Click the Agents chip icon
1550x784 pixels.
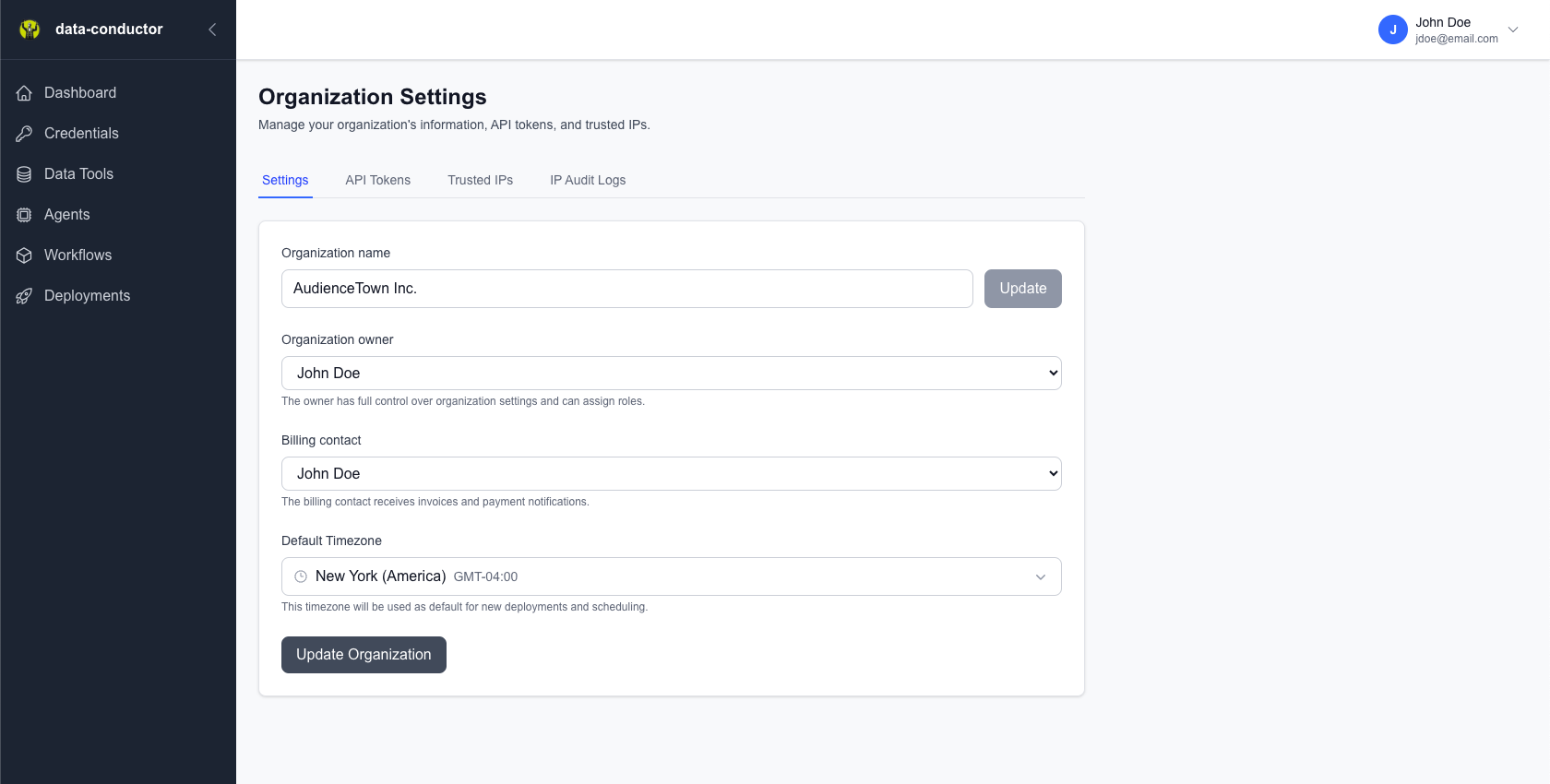[x=24, y=215]
